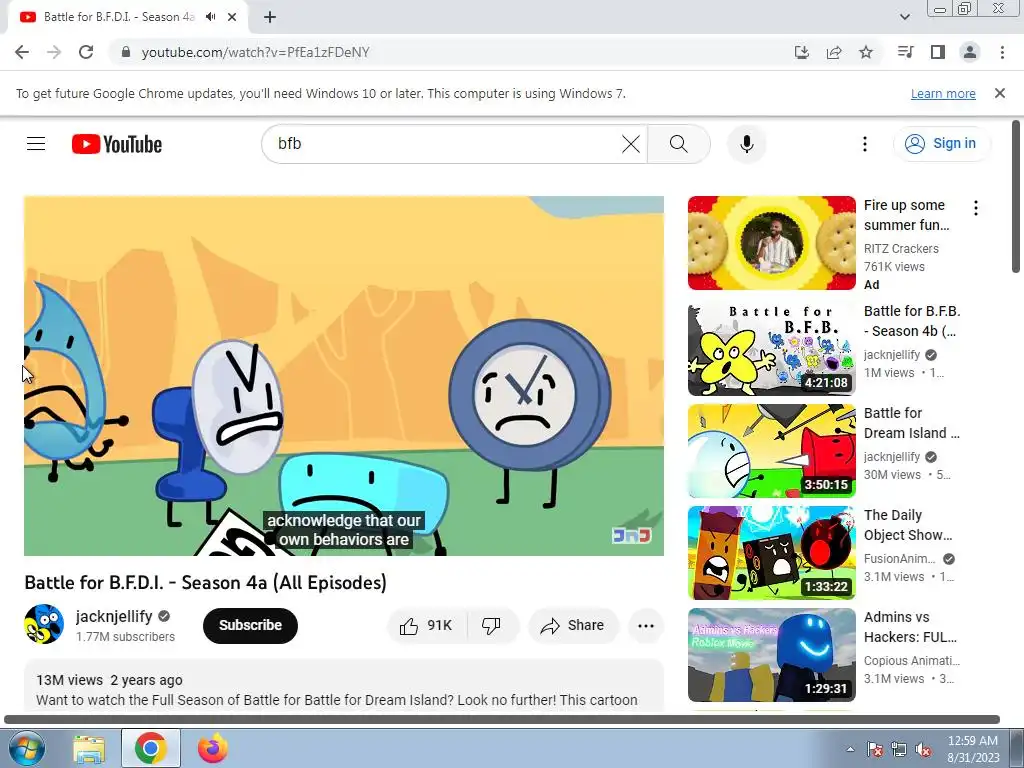Click the browser back arrow
This screenshot has width=1024, height=768.
pyautogui.click(x=22, y=52)
